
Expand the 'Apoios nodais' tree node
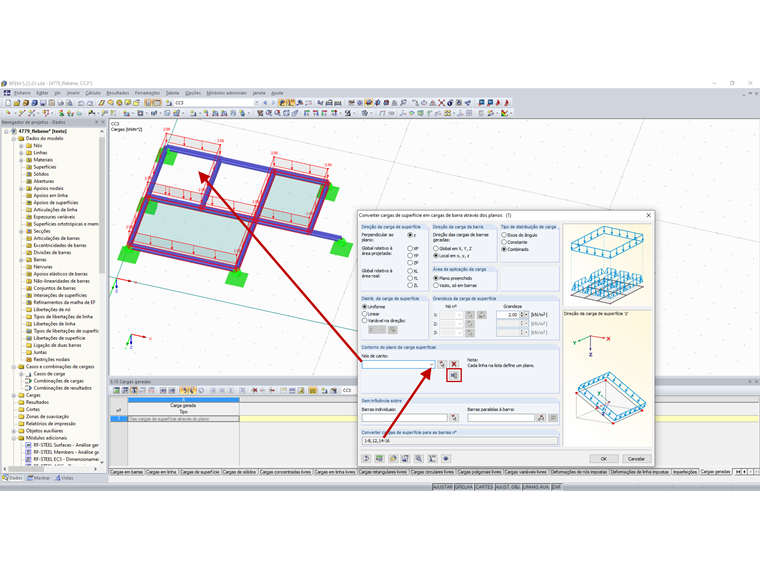tap(21, 189)
